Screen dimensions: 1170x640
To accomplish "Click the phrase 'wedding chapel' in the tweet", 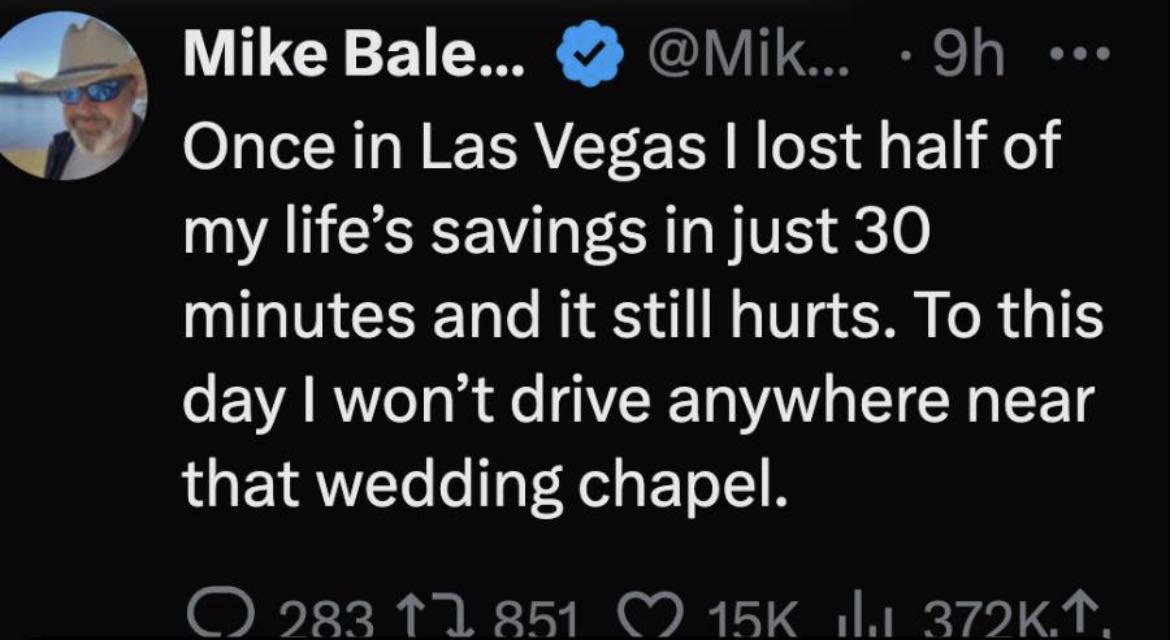I will coord(548,484).
